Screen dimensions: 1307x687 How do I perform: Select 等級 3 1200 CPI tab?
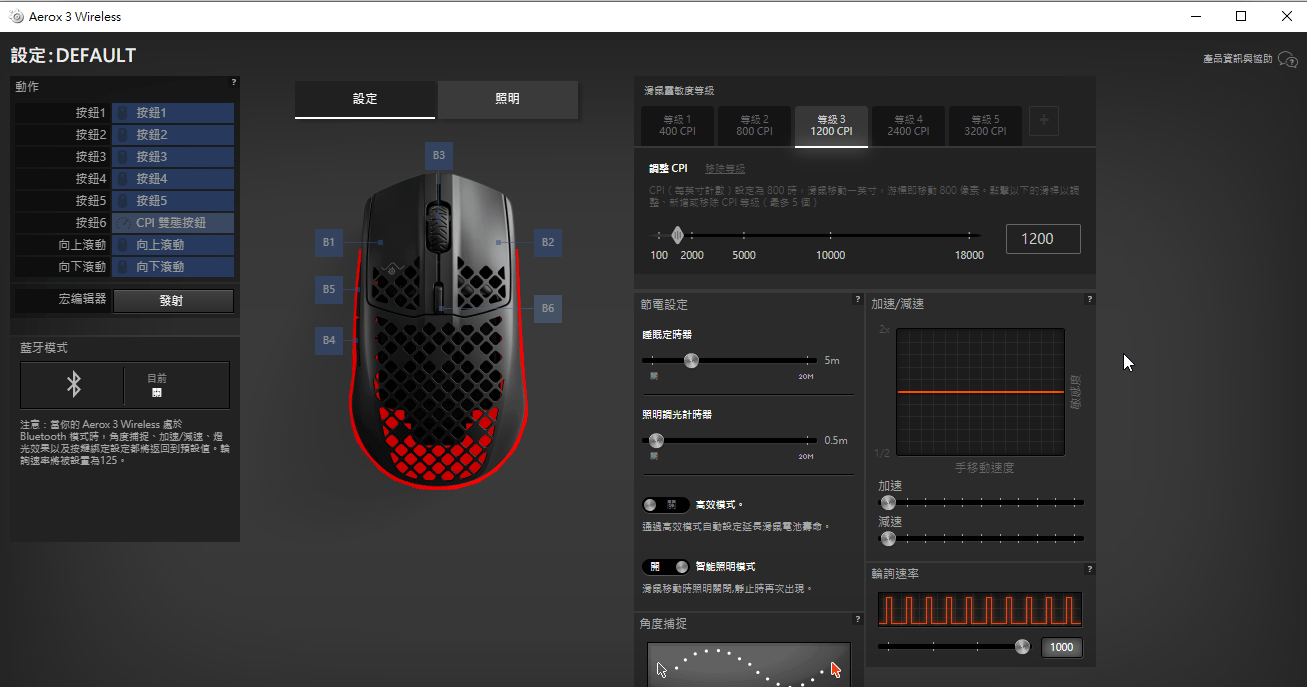(831, 126)
